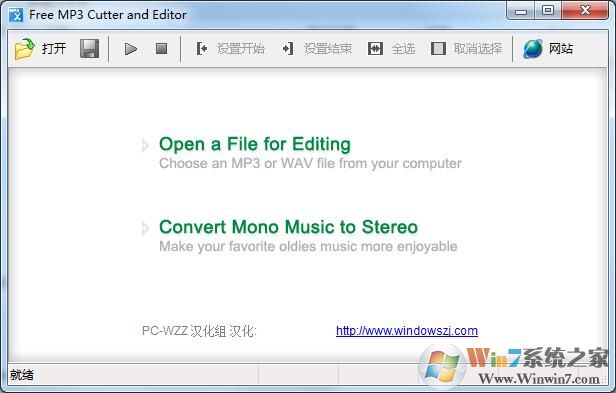Stop playback with the square button

(161, 49)
